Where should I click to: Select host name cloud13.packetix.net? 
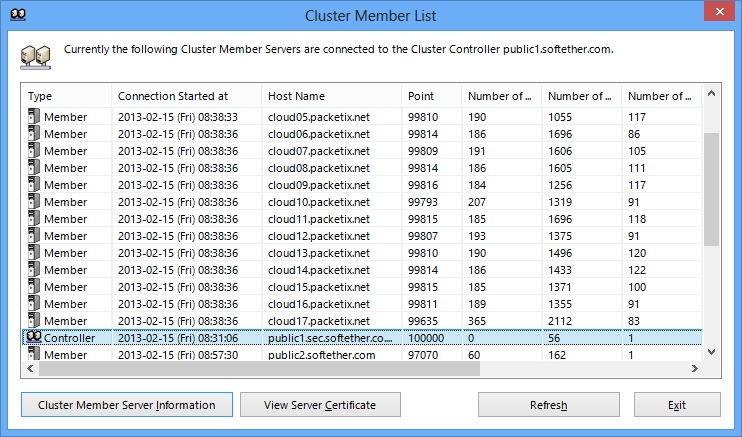pos(319,253)
